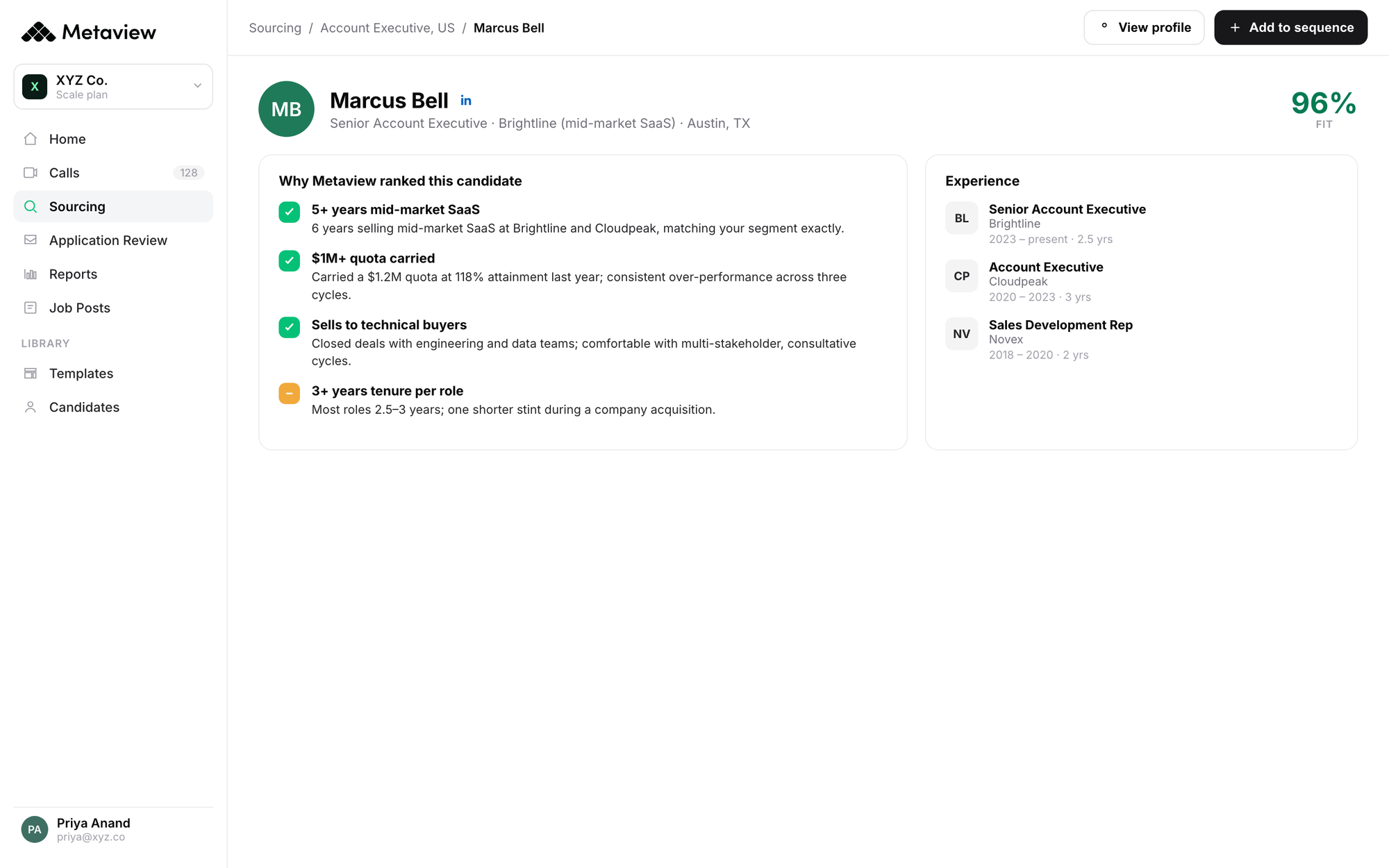
Task: Click the Marcus Bell breadcrumb
Action: 509,28
